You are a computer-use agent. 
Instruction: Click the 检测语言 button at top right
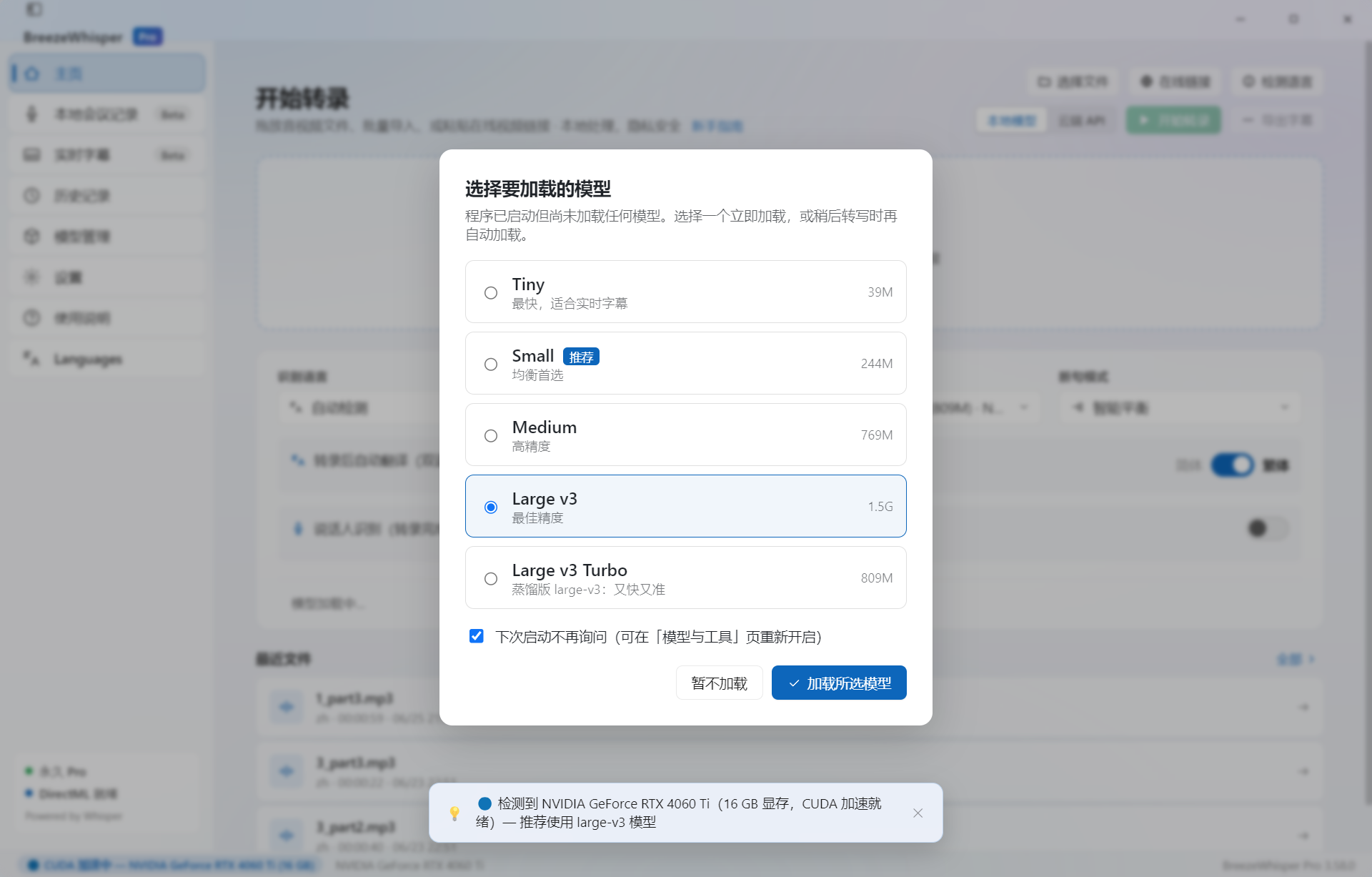1278,81
